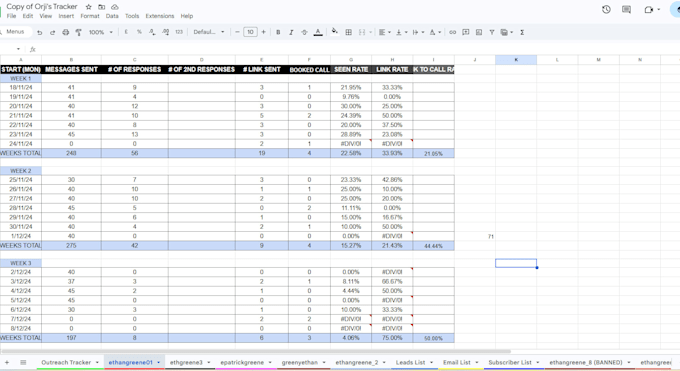This screenshot has width=680, height=371.
Task: Open horizontal align dropdown
Action: [x=384, y=32]
